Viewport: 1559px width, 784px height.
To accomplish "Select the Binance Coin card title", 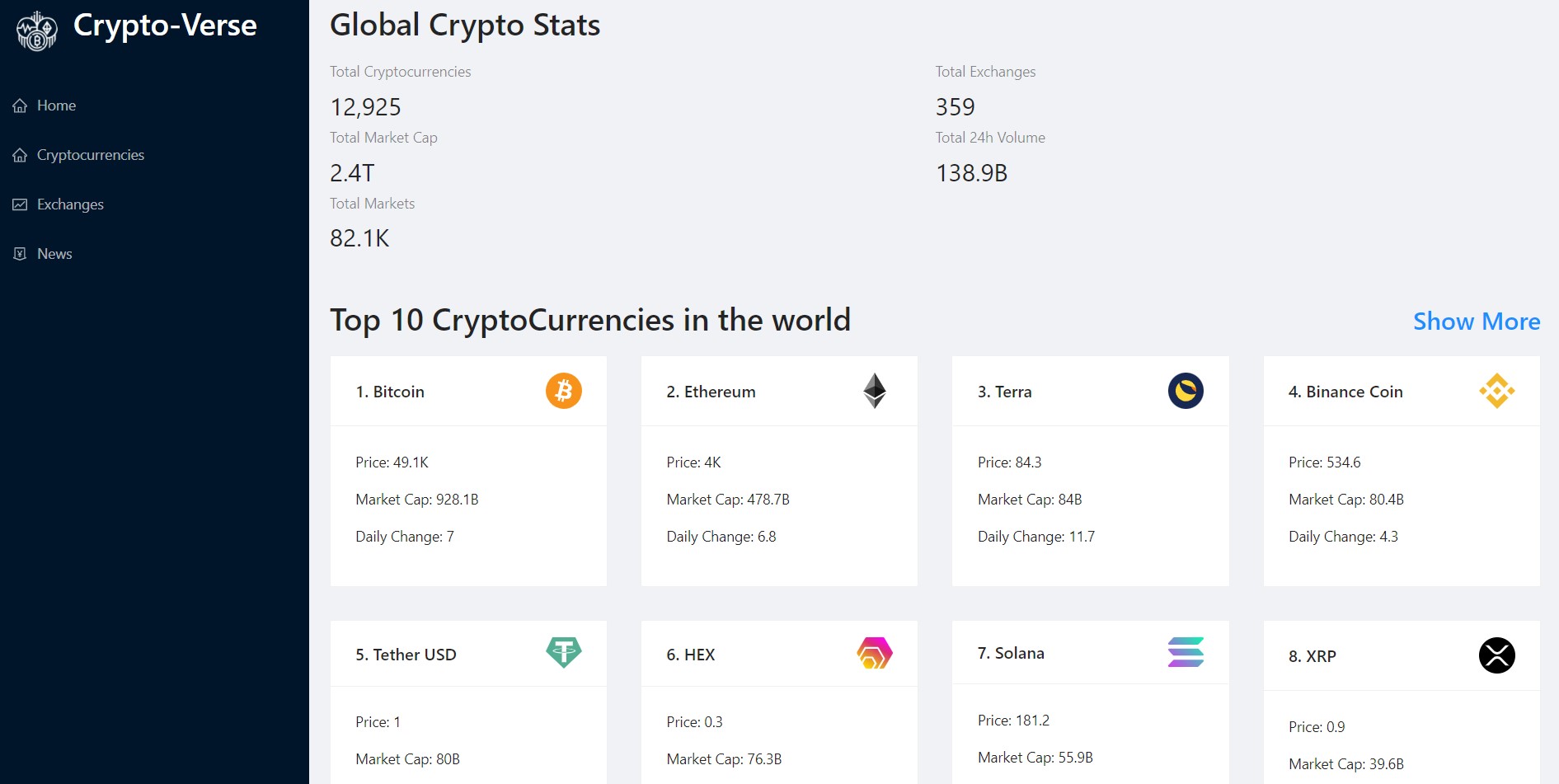I will 1345,392.
